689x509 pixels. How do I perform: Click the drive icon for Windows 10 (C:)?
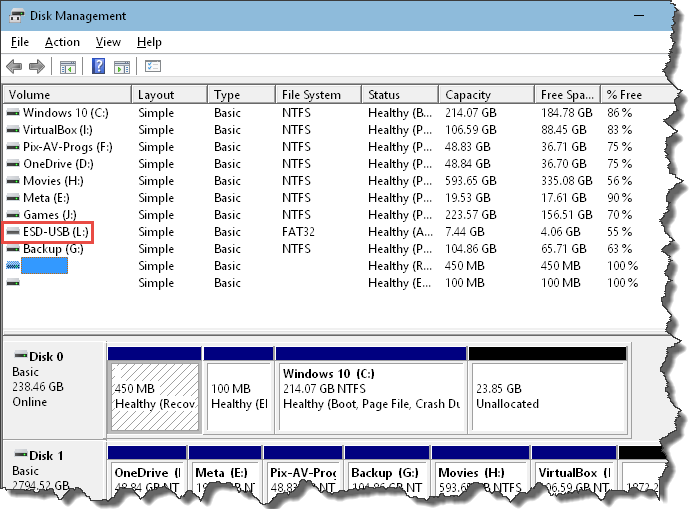pos(13,113)
